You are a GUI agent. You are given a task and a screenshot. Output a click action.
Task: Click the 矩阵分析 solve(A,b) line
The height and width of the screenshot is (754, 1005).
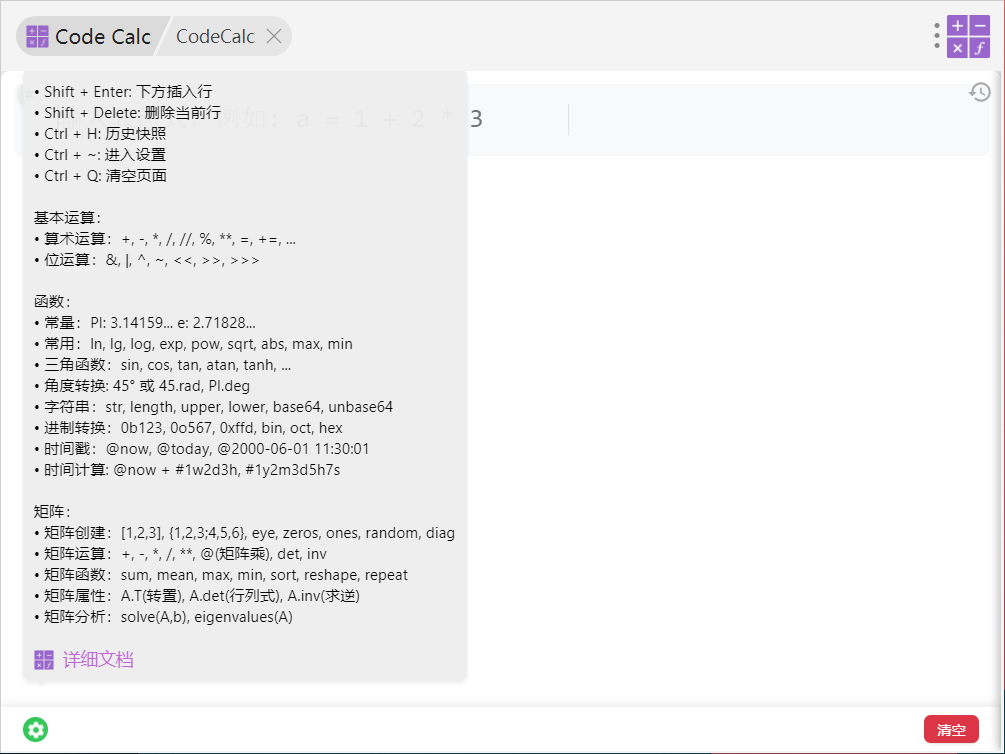click(163, 617)
